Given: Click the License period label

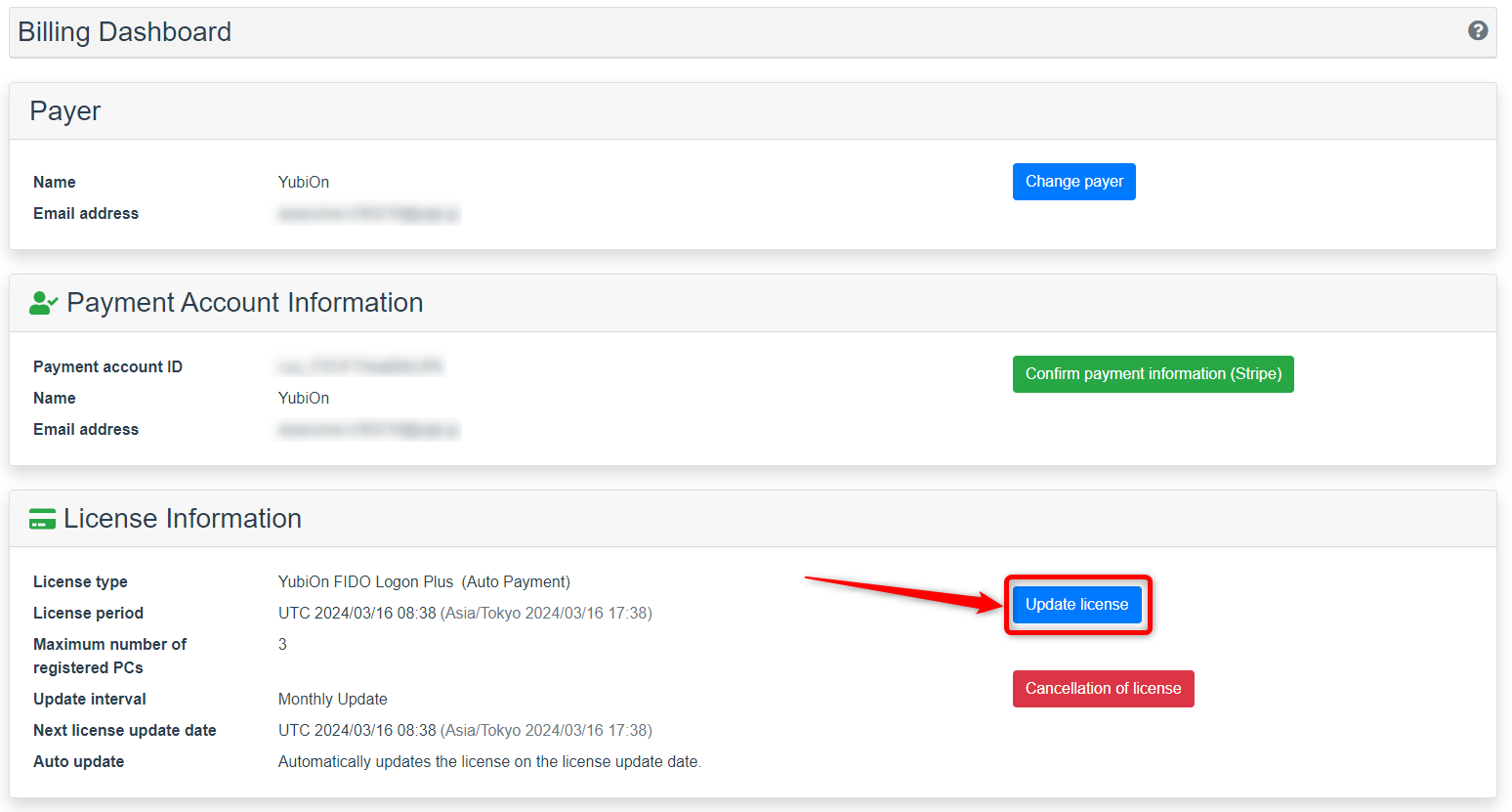Looking at the screenshot, I should point(89,614).
